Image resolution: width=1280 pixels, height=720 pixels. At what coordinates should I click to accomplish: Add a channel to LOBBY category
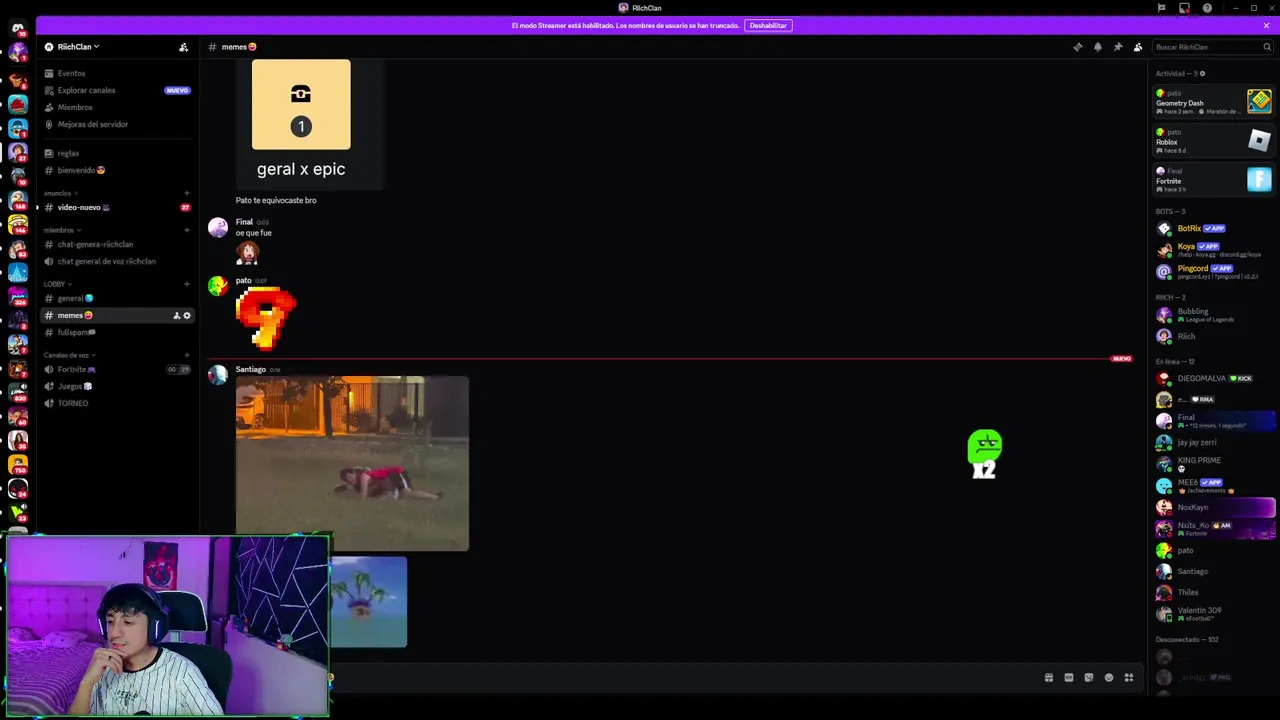pos(187,284)
